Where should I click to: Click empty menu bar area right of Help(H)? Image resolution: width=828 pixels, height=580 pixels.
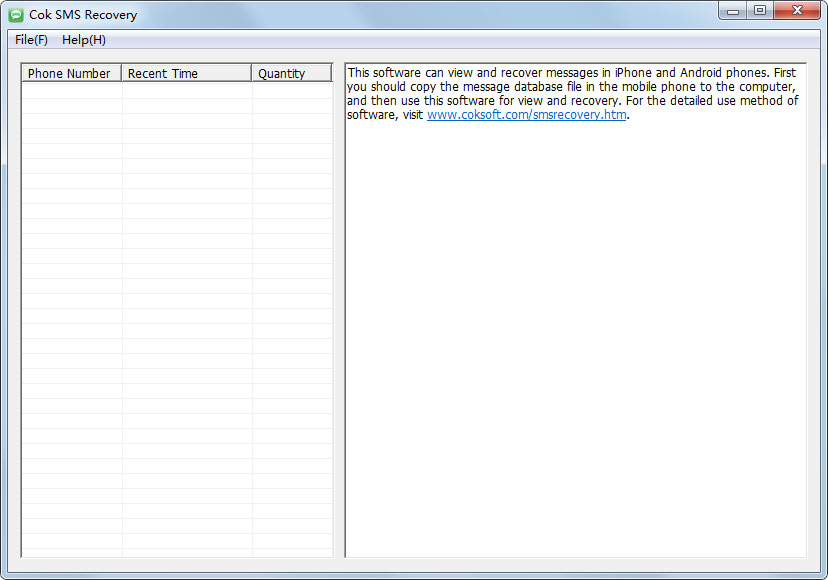click(x=450, y=40)
